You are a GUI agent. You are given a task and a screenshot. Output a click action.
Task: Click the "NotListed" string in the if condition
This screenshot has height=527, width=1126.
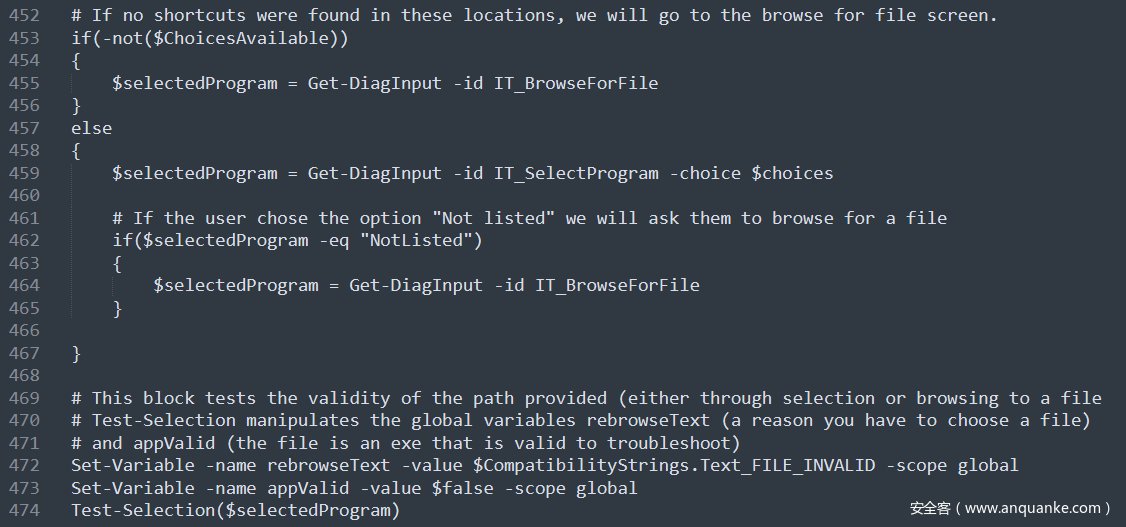(421, 240)
